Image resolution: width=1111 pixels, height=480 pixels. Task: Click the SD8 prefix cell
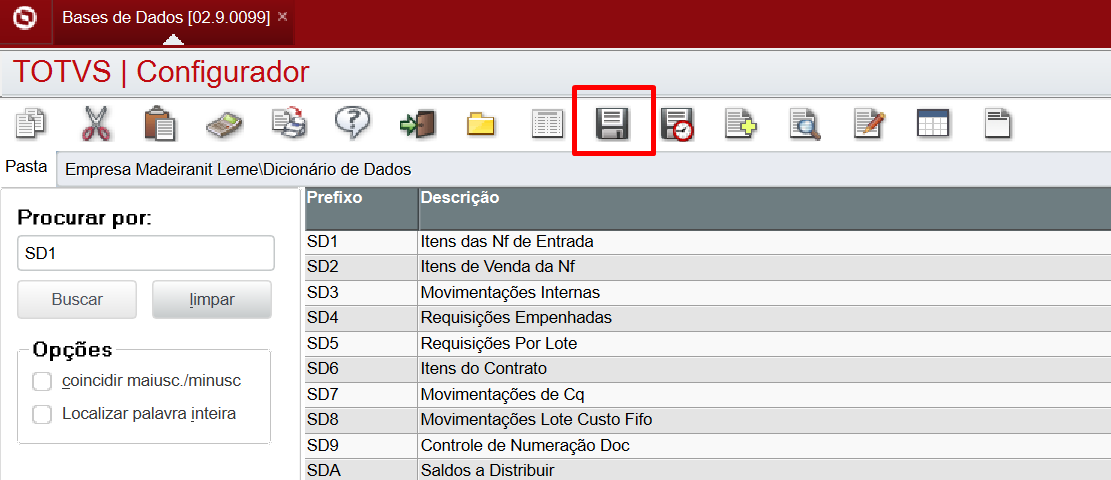(x=361, y=420)
